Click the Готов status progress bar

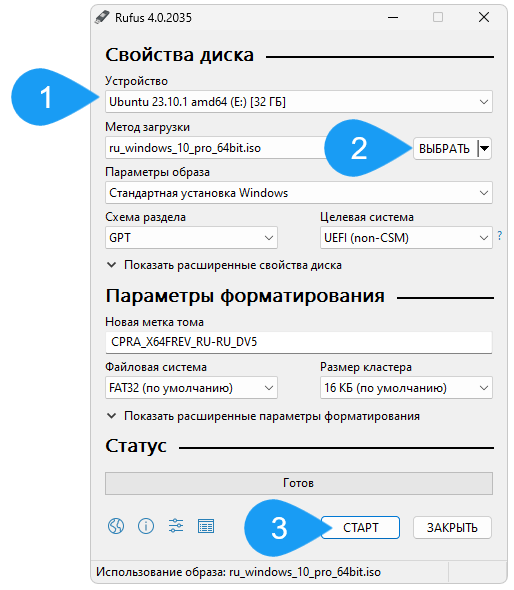point(299,483)
